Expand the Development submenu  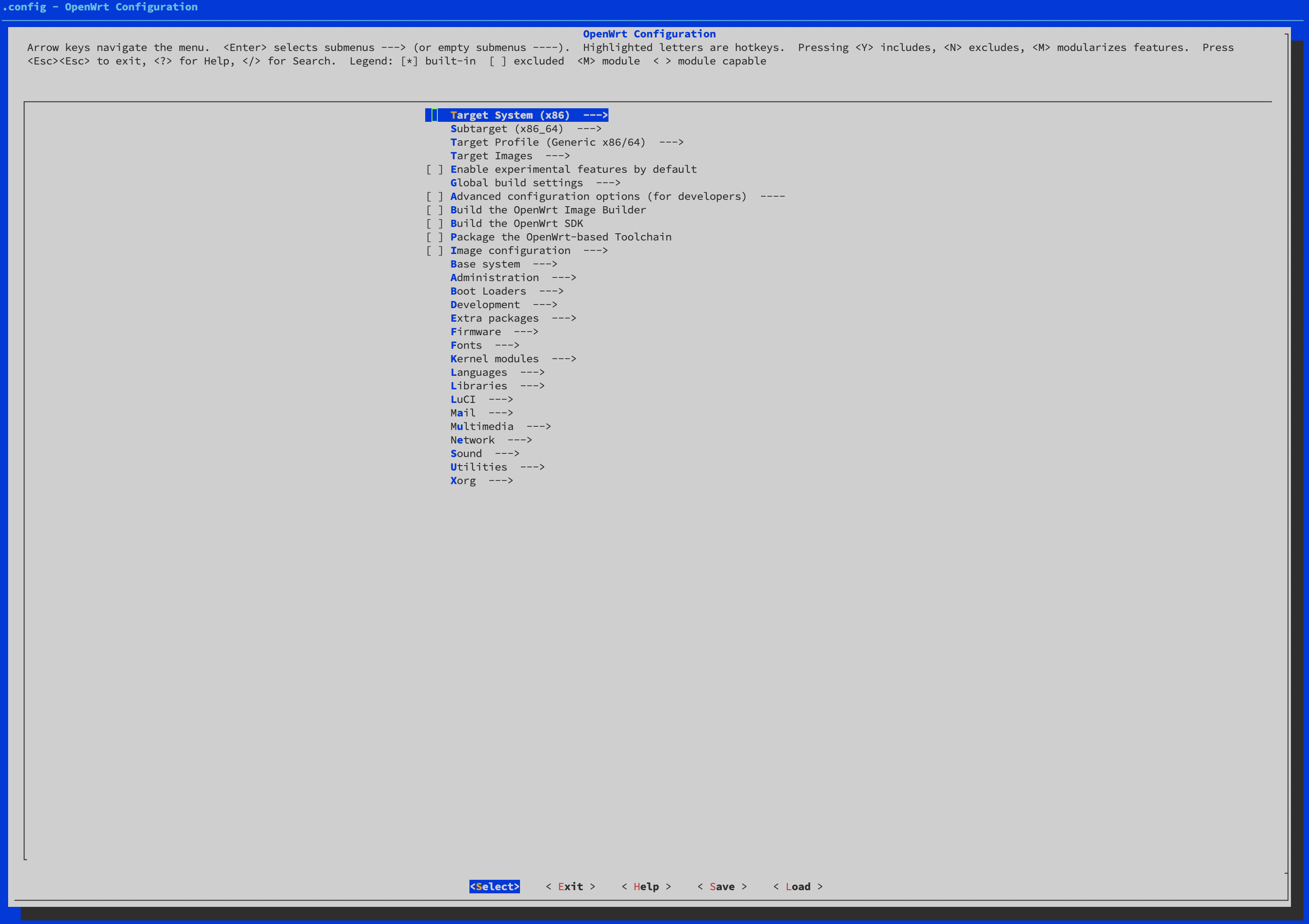click(x=503, y=305)
